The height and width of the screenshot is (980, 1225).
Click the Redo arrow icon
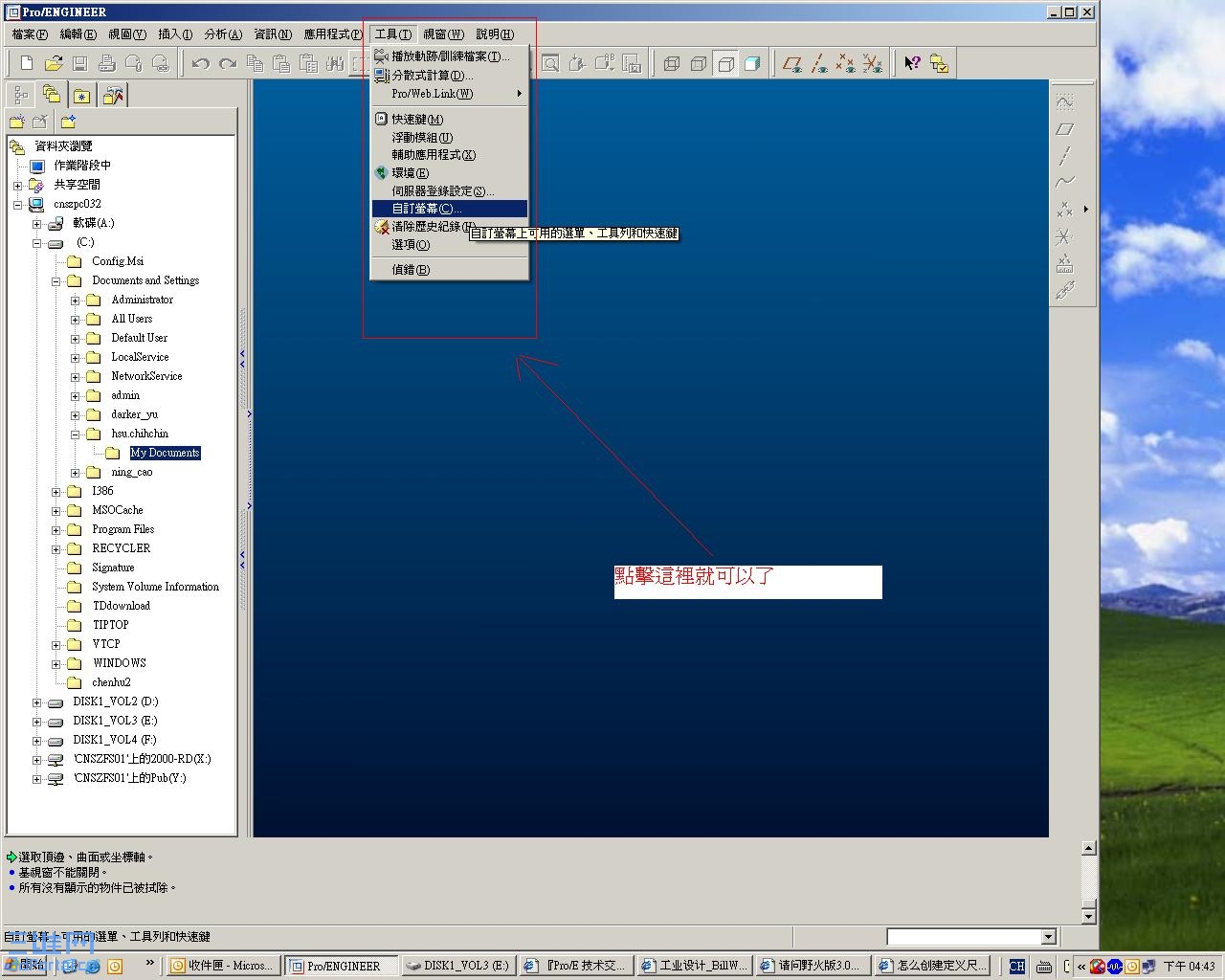click(228, 63)
